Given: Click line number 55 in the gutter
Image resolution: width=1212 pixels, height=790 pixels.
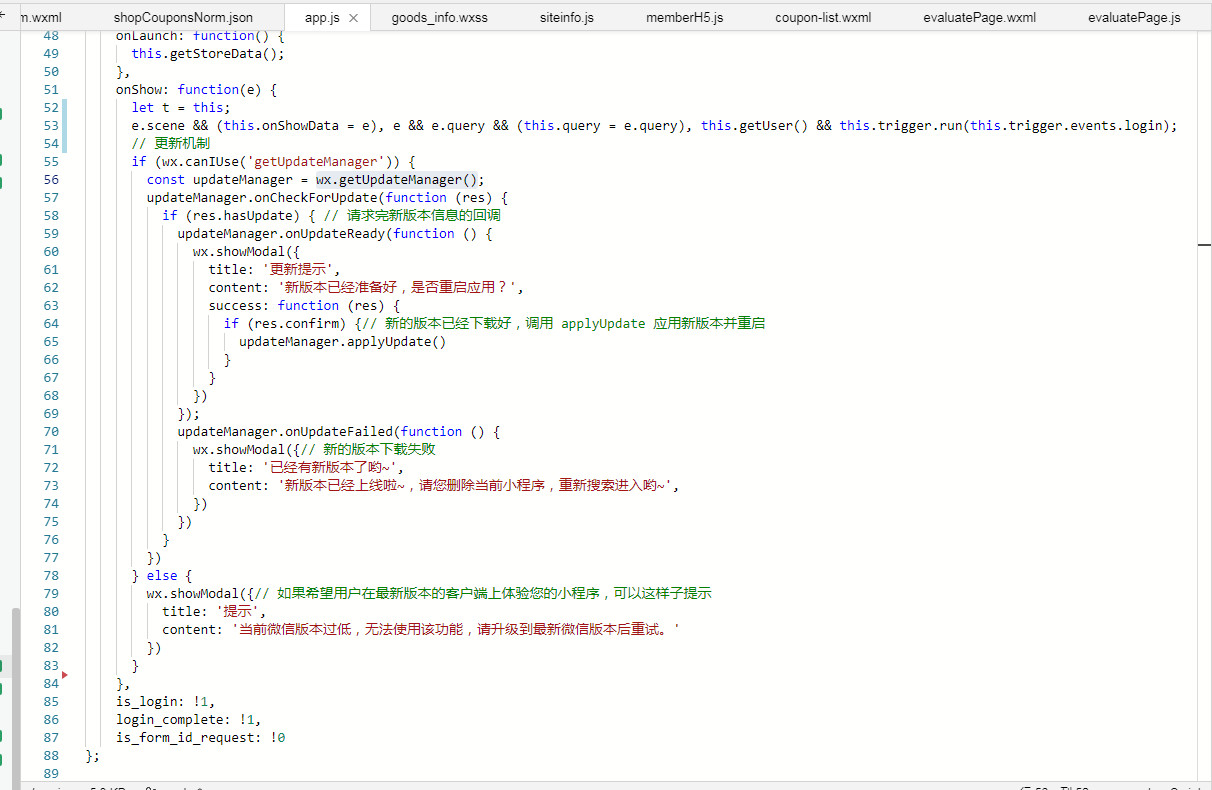Looking at the screenshot, I should 50,161.
